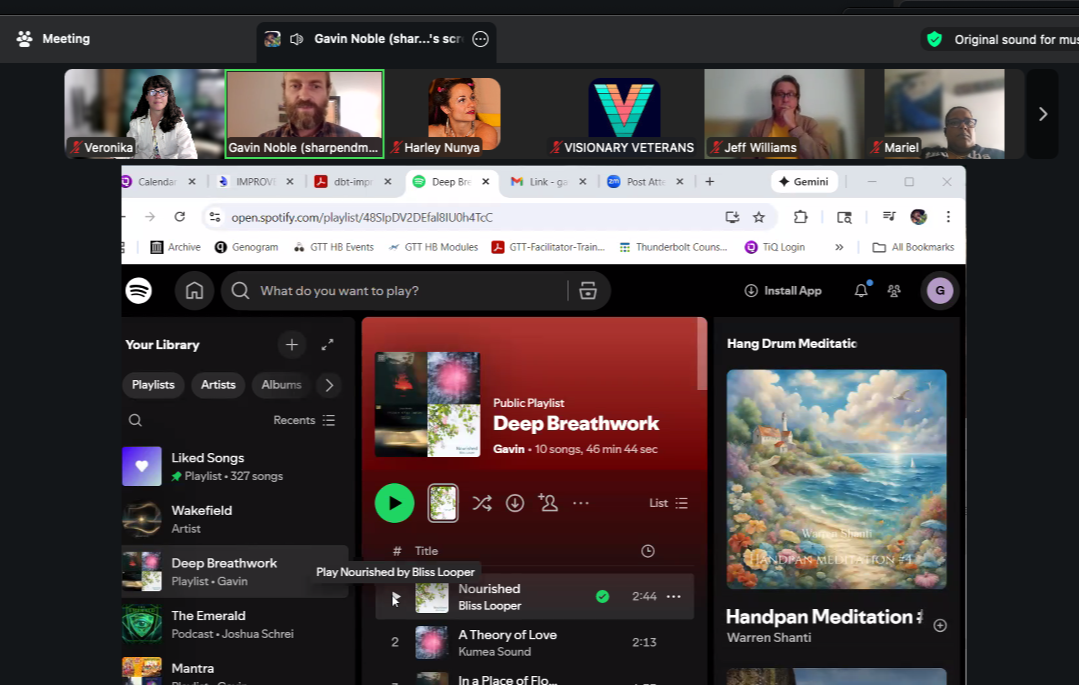Expand Your Library to full view
The image size is (1079, 685).
[328, 344]
